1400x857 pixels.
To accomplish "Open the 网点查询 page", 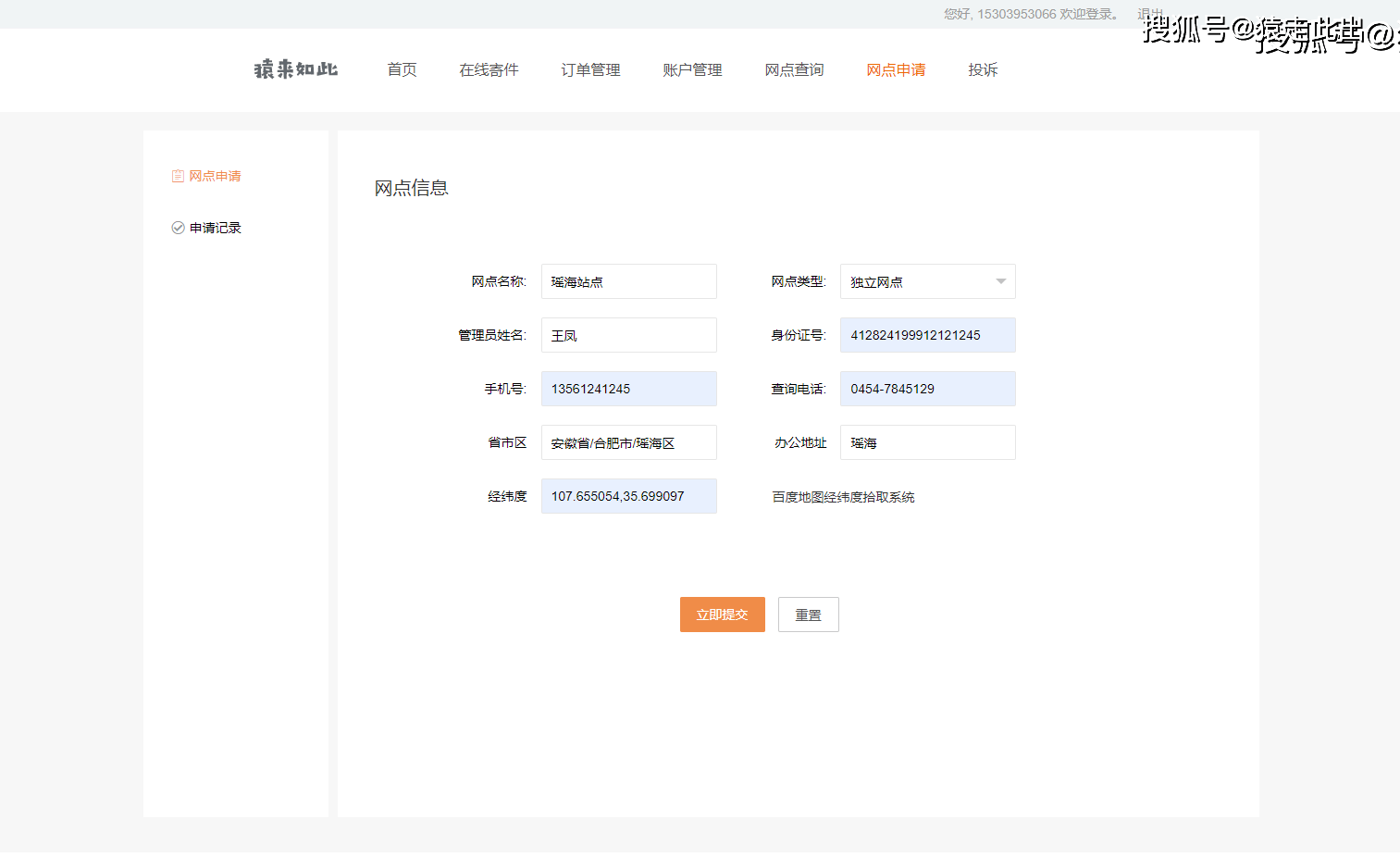I will point(794,69).
